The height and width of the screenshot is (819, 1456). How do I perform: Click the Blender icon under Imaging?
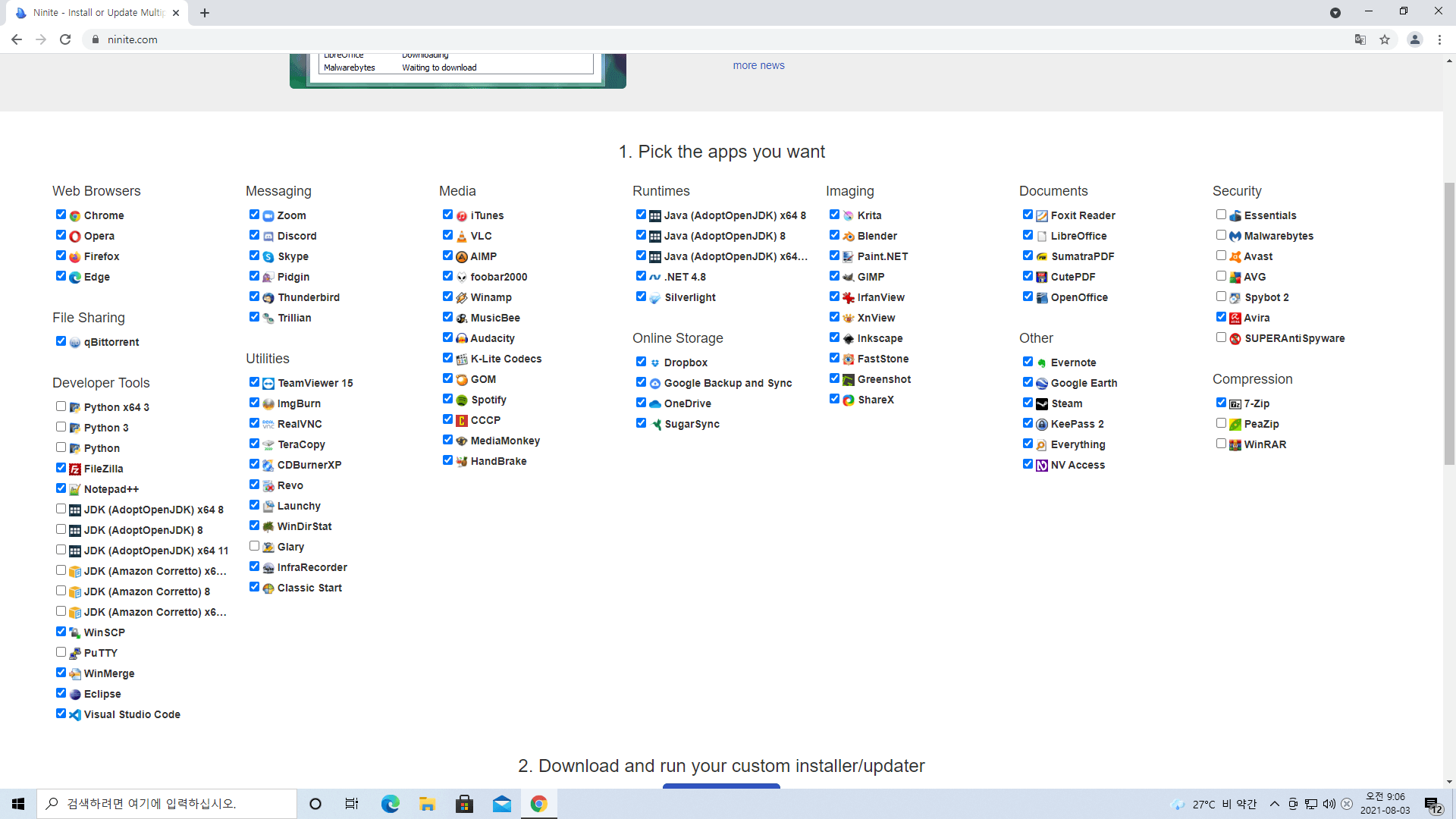[x=849, y=237]
